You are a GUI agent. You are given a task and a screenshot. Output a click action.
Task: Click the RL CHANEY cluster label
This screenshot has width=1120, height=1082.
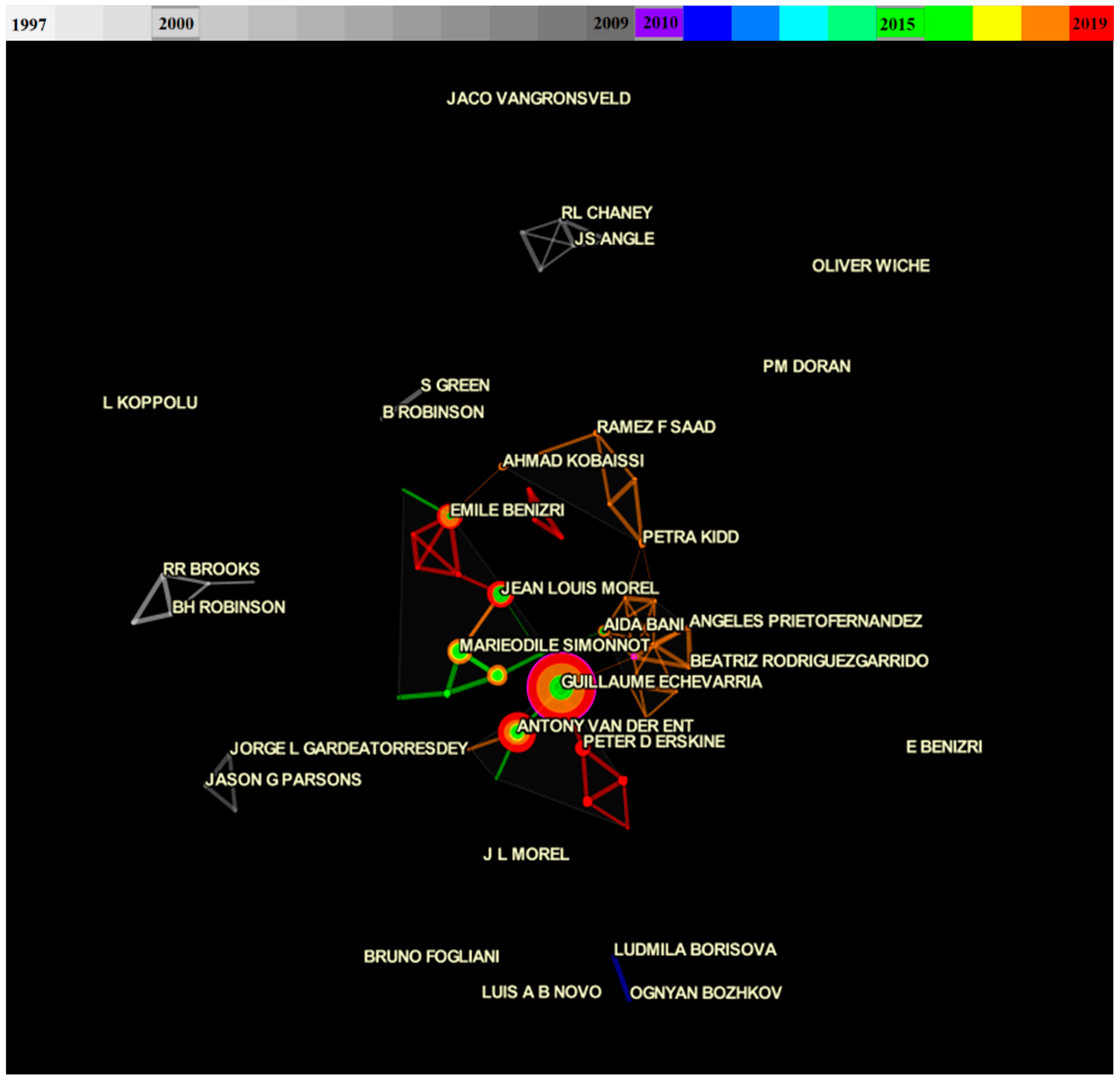[x=606, y=213]
